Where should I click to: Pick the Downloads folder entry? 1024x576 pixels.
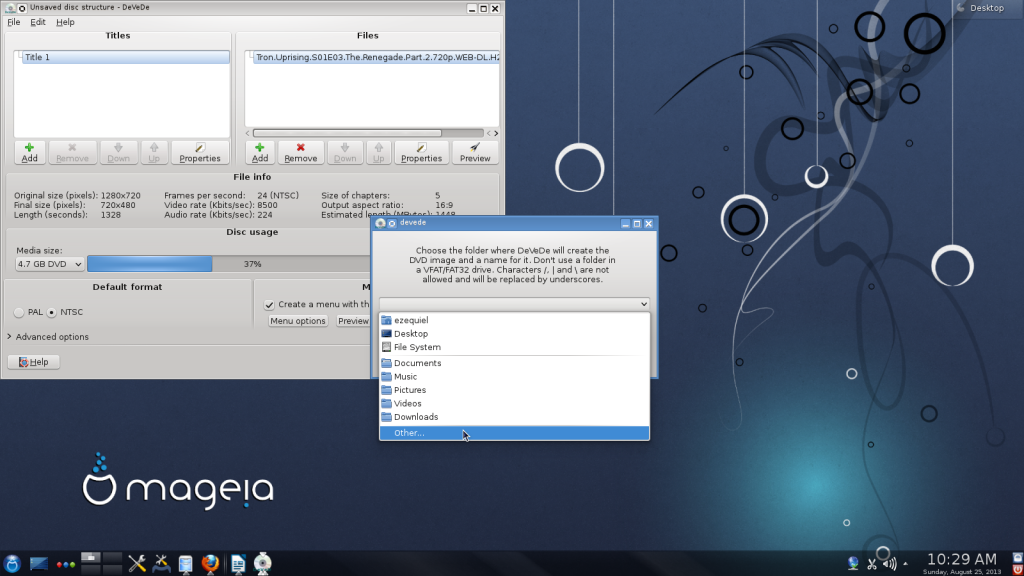(x=514, y=417)
